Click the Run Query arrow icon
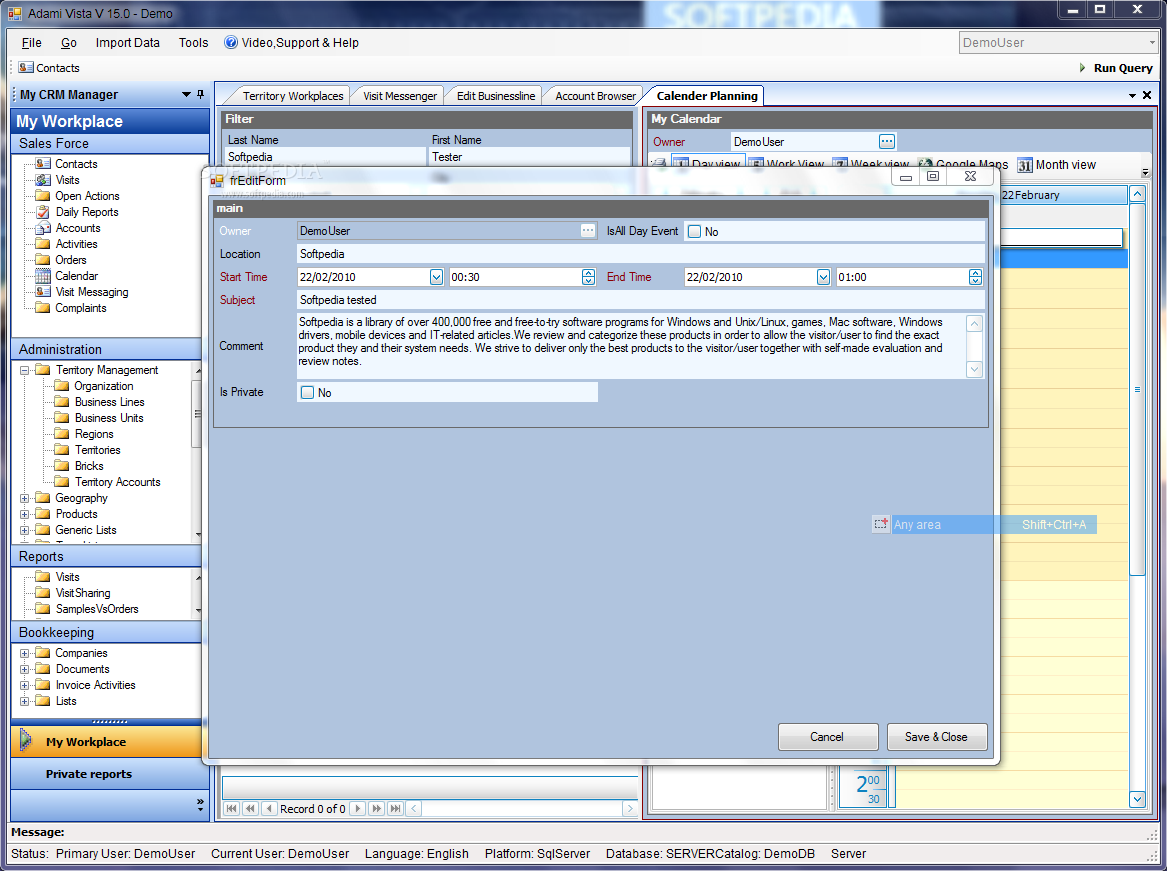 (1083, 68)
